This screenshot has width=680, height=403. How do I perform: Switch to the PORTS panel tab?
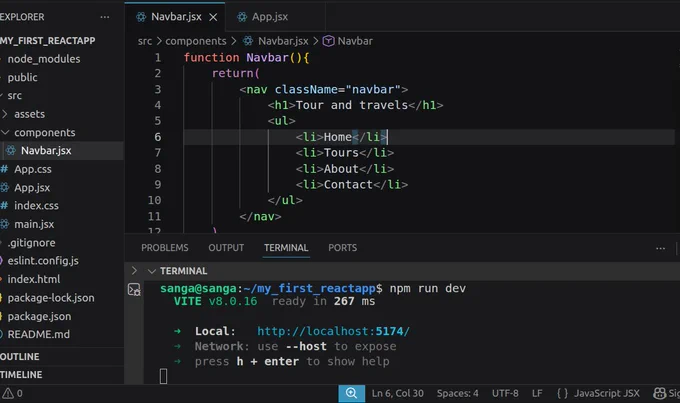pyautogui.click(x=342, y=248)
